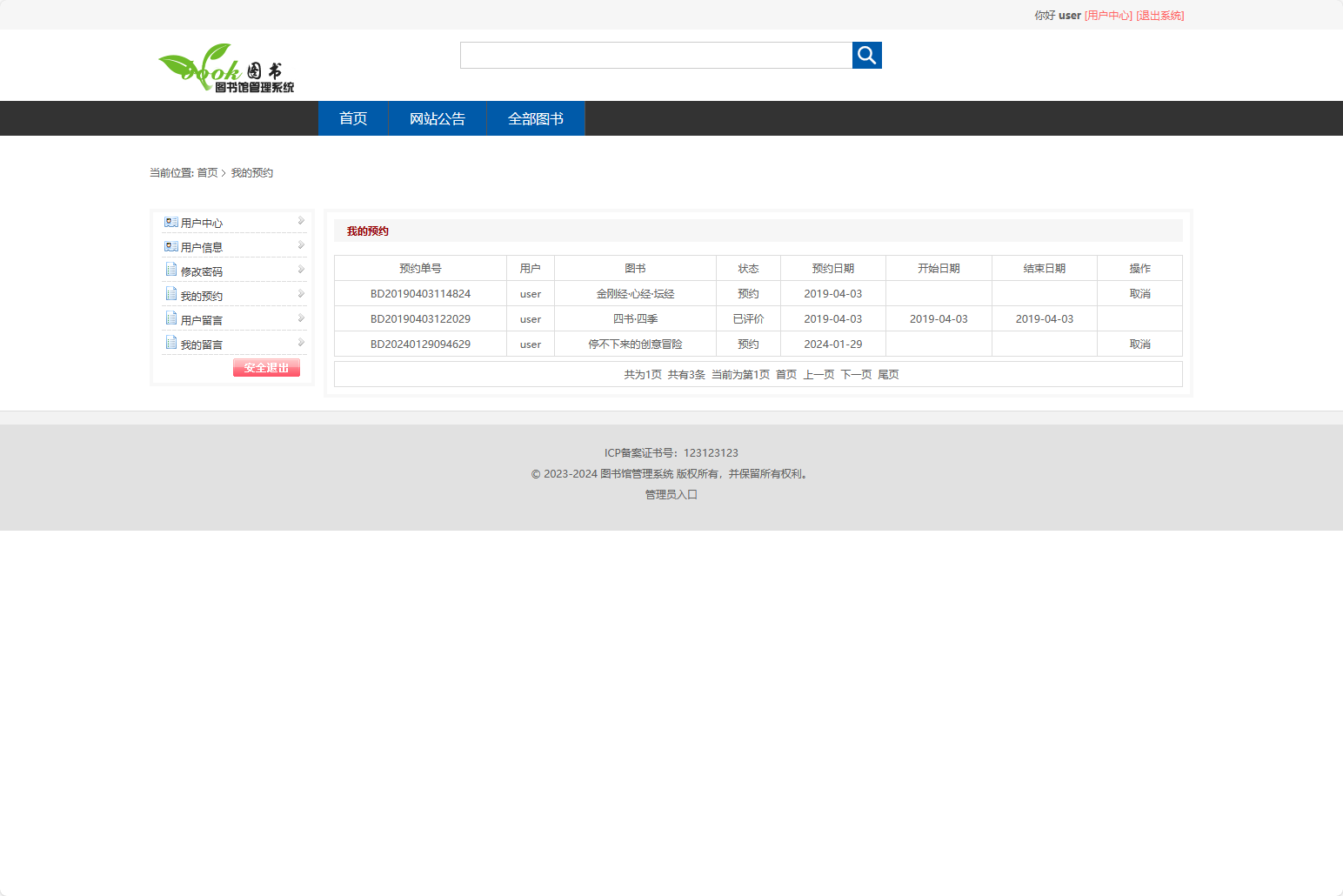
Task: Click the arrow at right of 修改密码
Action: [301, 270]
